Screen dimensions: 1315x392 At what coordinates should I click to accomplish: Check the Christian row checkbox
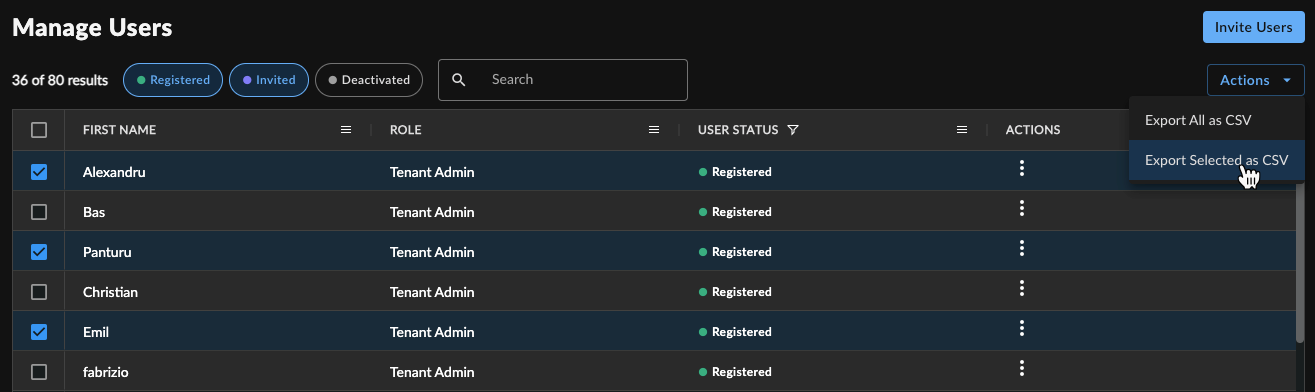point(39,292)
